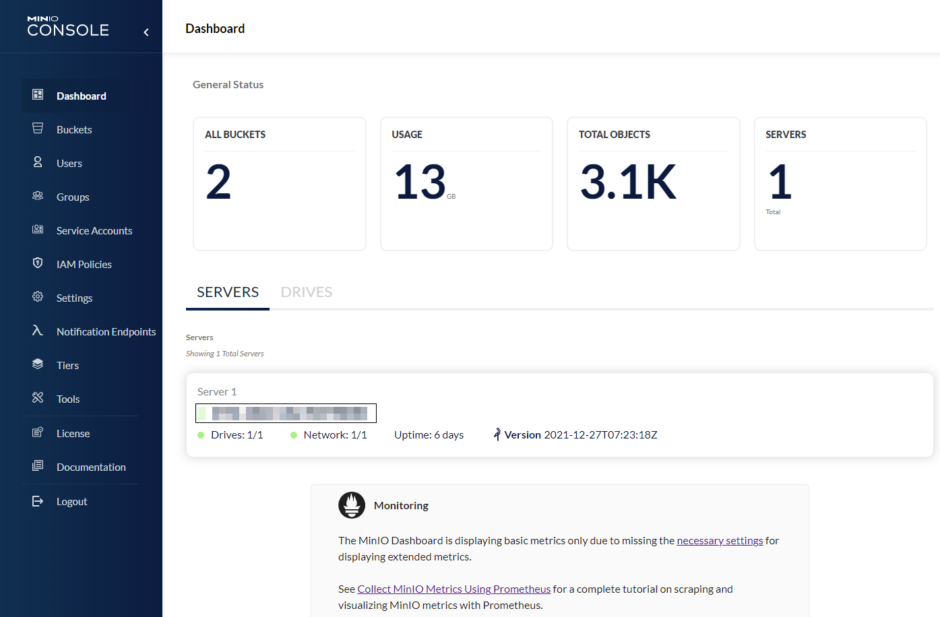Image resolution: width=940 pixels, height=617 pixels.
Task: Click the Logout icon
Action: pyautogui.click(x=38, y=501)
